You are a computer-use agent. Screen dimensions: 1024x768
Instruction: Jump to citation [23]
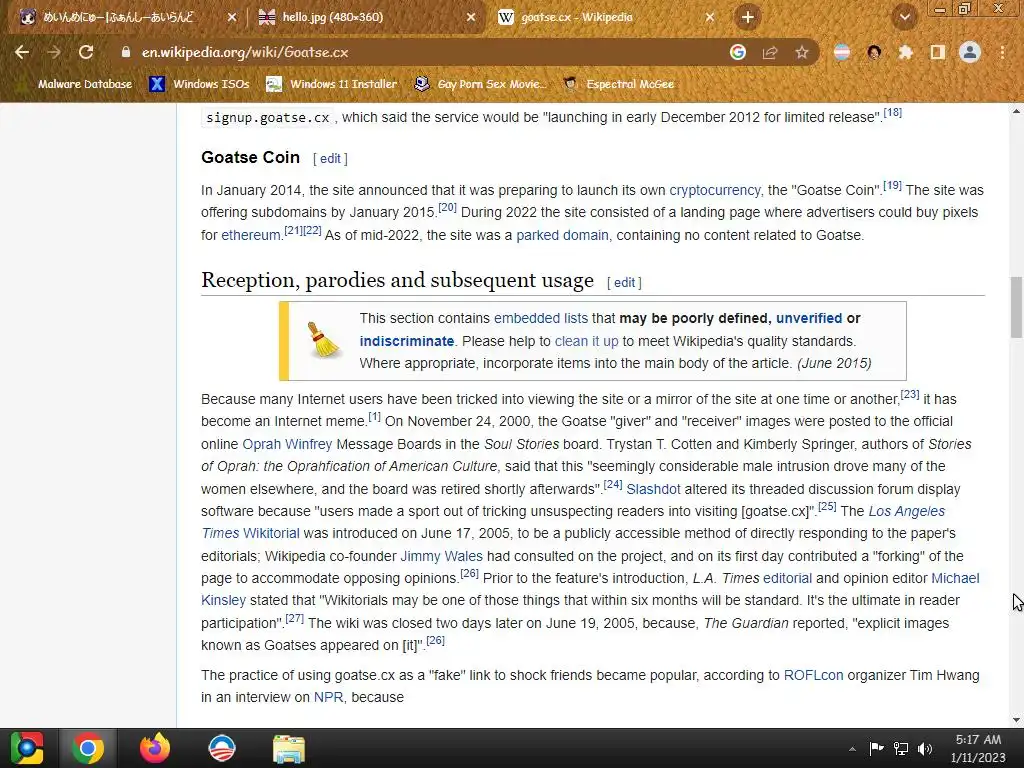coord(910,394)
